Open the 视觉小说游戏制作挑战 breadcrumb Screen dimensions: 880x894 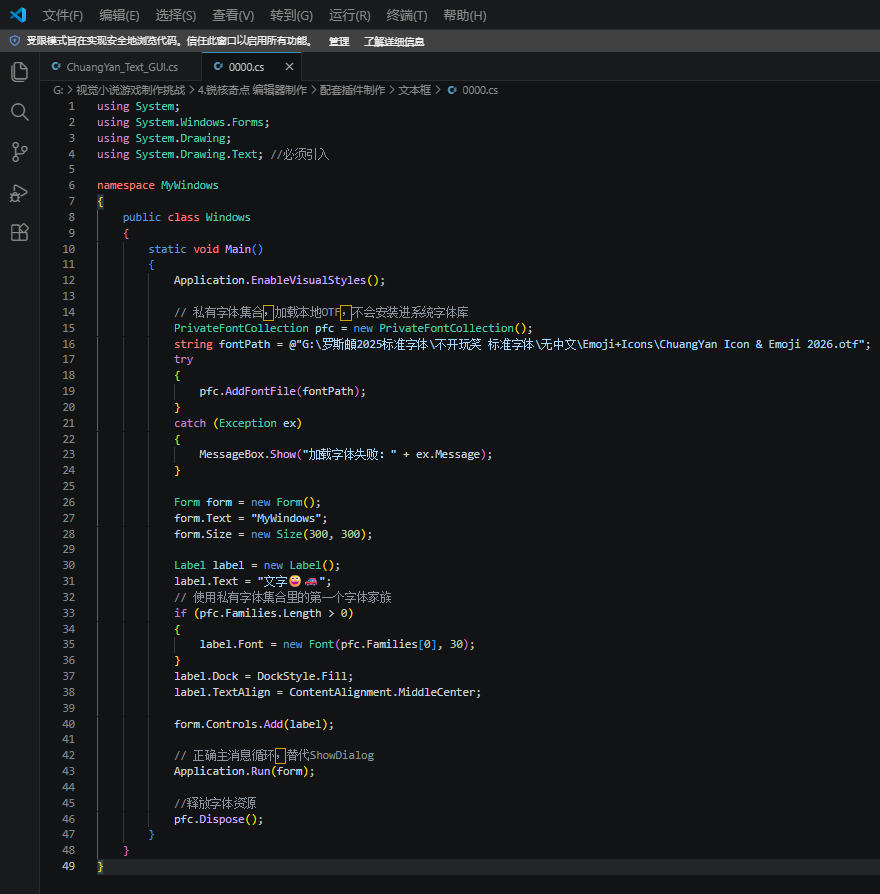pos(131,90)
